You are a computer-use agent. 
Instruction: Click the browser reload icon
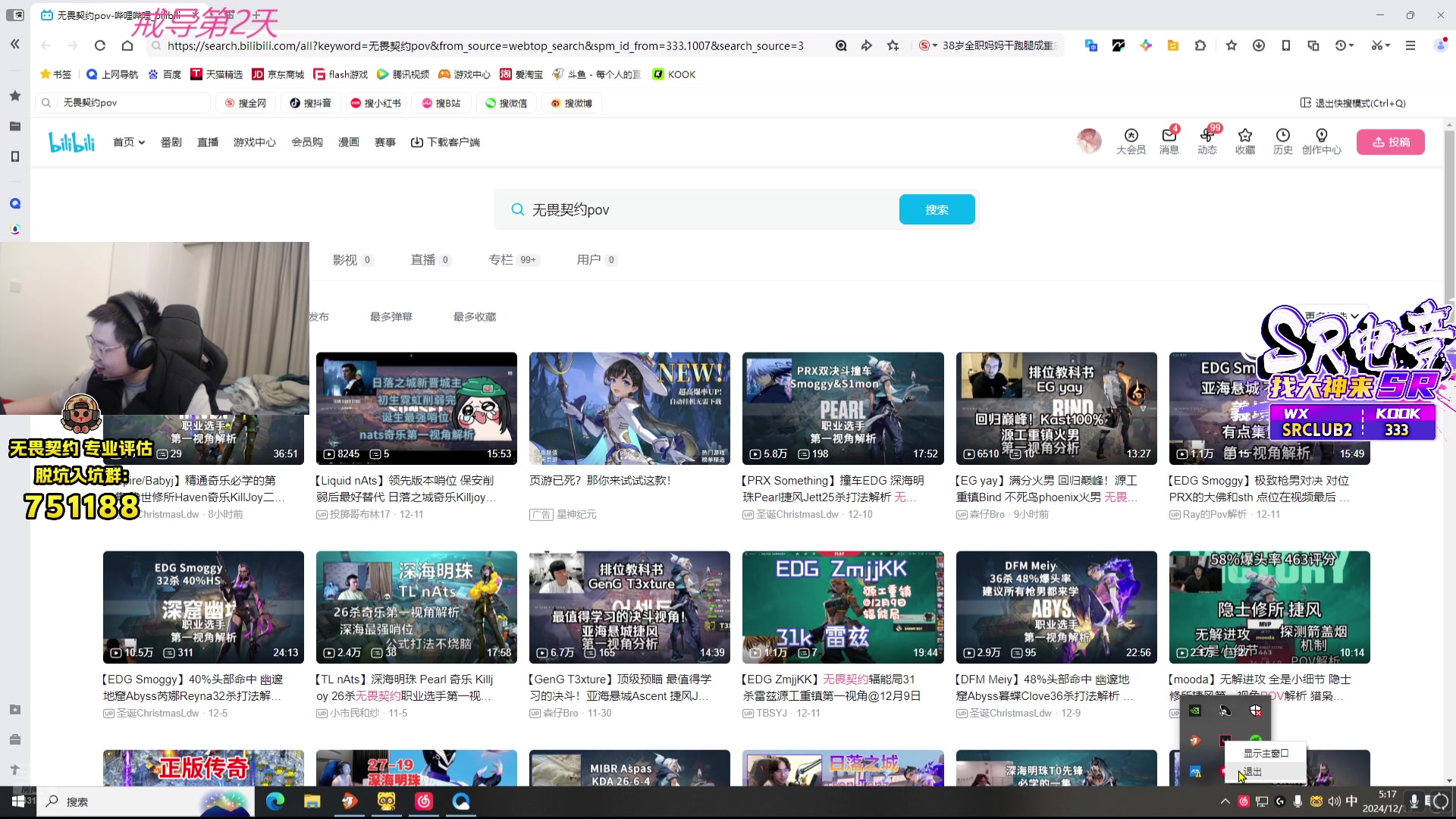100,45
